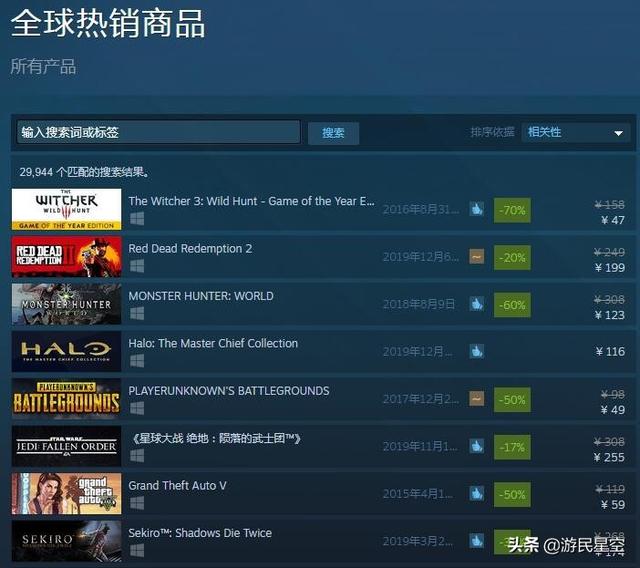Click Red Dead Redemption 2 mixed review icon
This screenshot has width=640, height=568.
[476, 257]
